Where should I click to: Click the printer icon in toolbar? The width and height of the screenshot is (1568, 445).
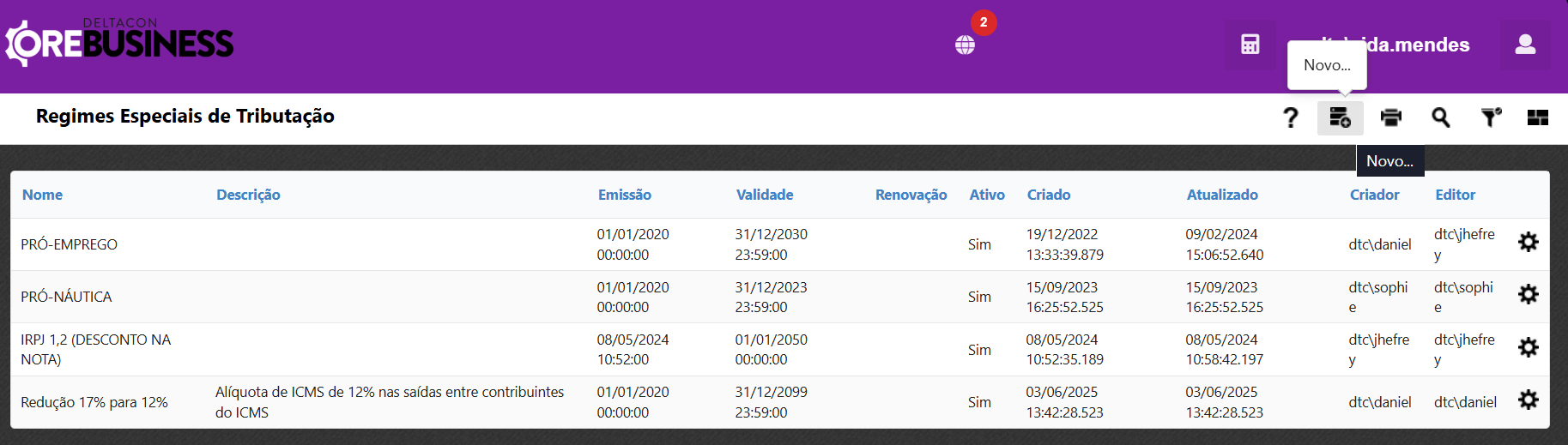tap(1390, 117)
